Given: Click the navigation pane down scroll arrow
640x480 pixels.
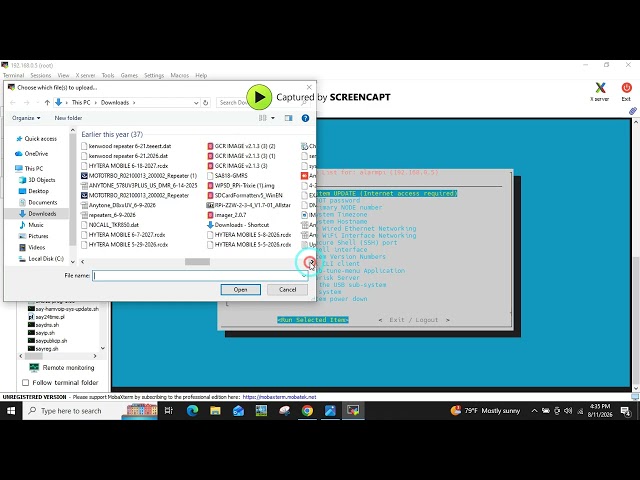Looking at the screenshot, I should [73, 262].
